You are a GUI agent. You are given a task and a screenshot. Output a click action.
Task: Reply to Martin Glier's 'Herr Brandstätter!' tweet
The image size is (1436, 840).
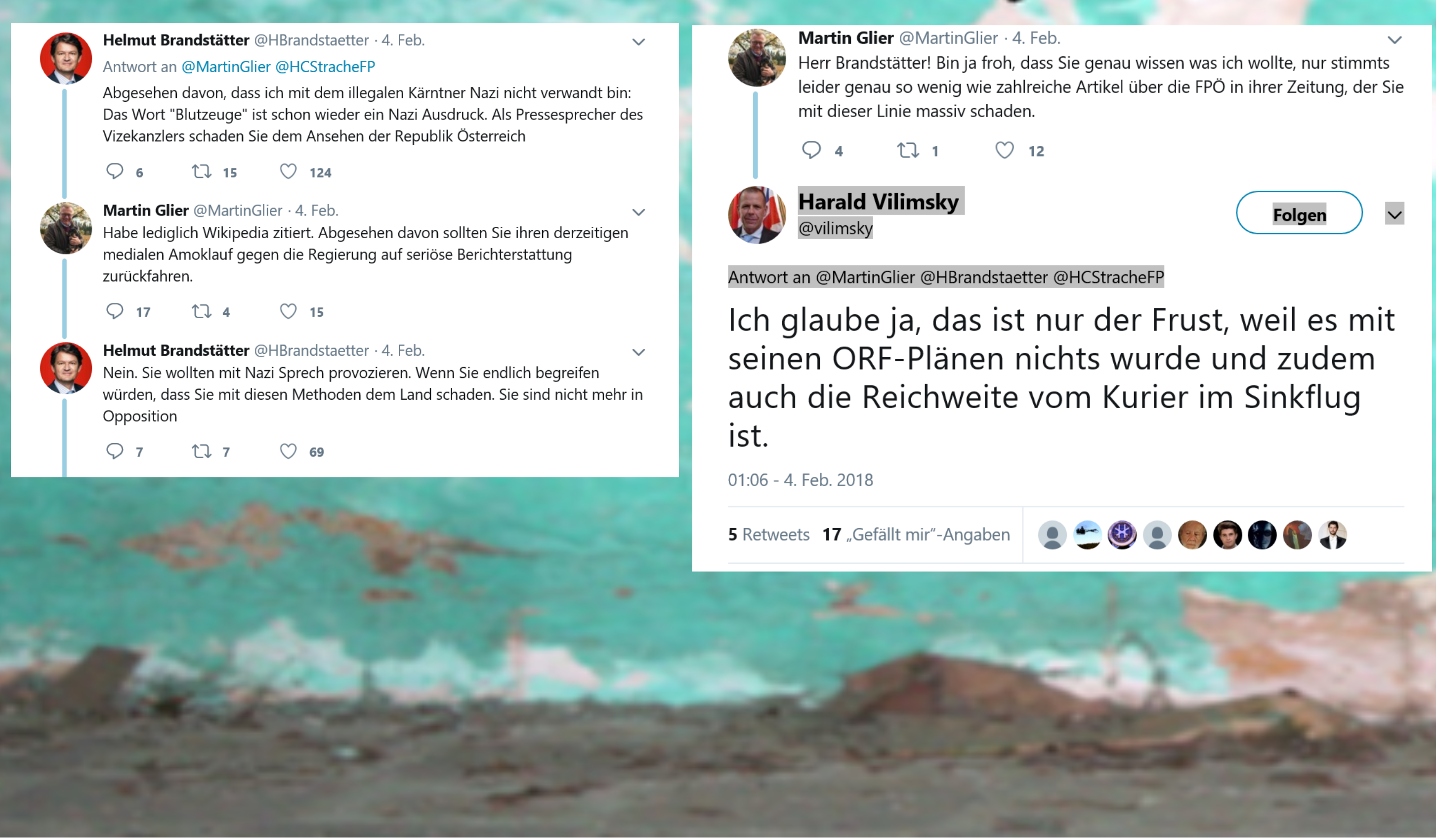(x=811, y=150)
